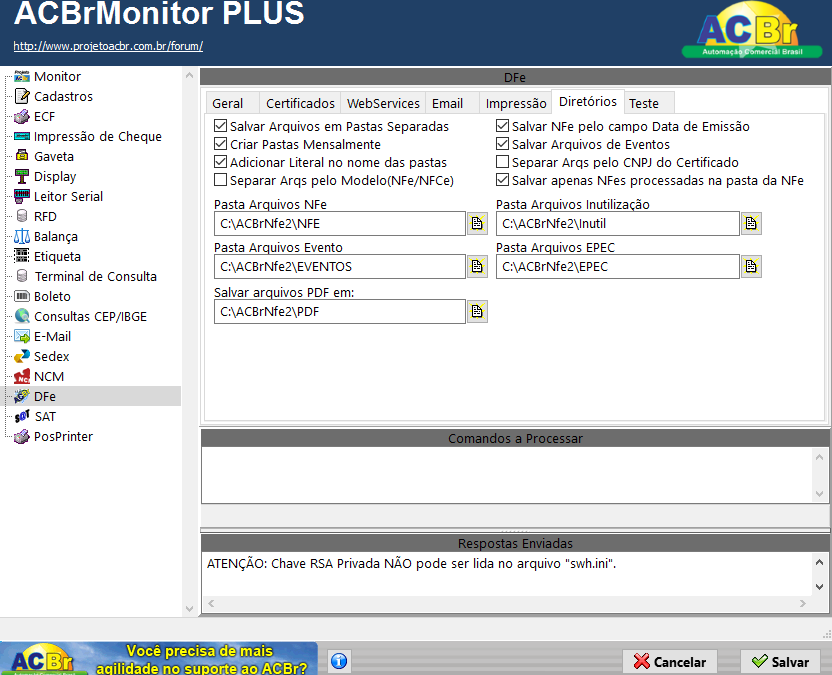Click the ATENÇÃO Chave RSA message
This screenshot has height=675, width=832.
tap(411, 564)
